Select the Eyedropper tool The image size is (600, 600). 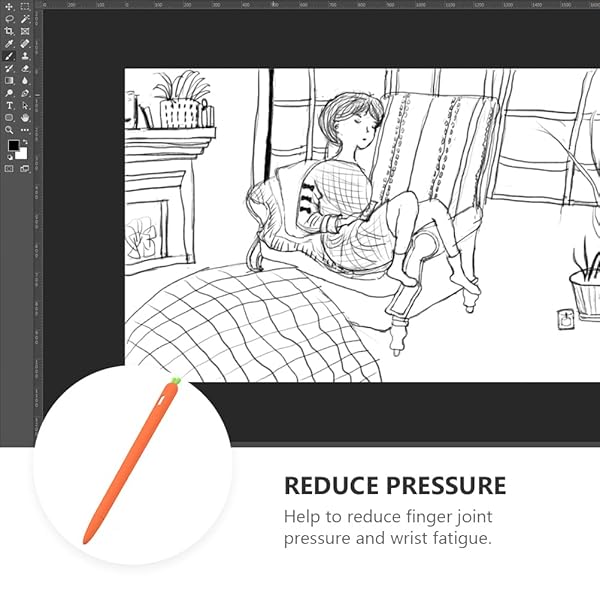[x=10, y=43]
